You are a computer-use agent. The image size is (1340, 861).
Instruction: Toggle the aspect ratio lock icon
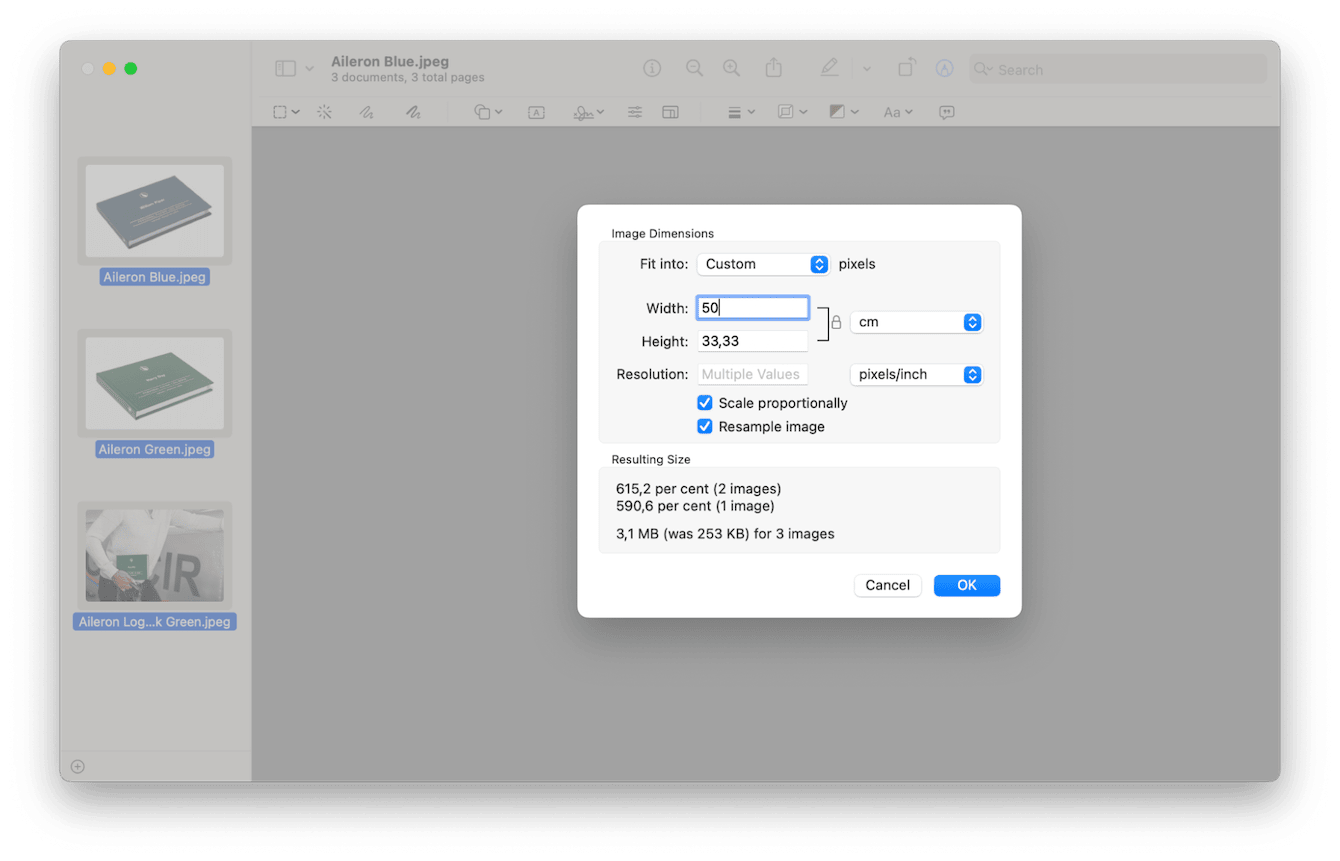pos(836,323)
